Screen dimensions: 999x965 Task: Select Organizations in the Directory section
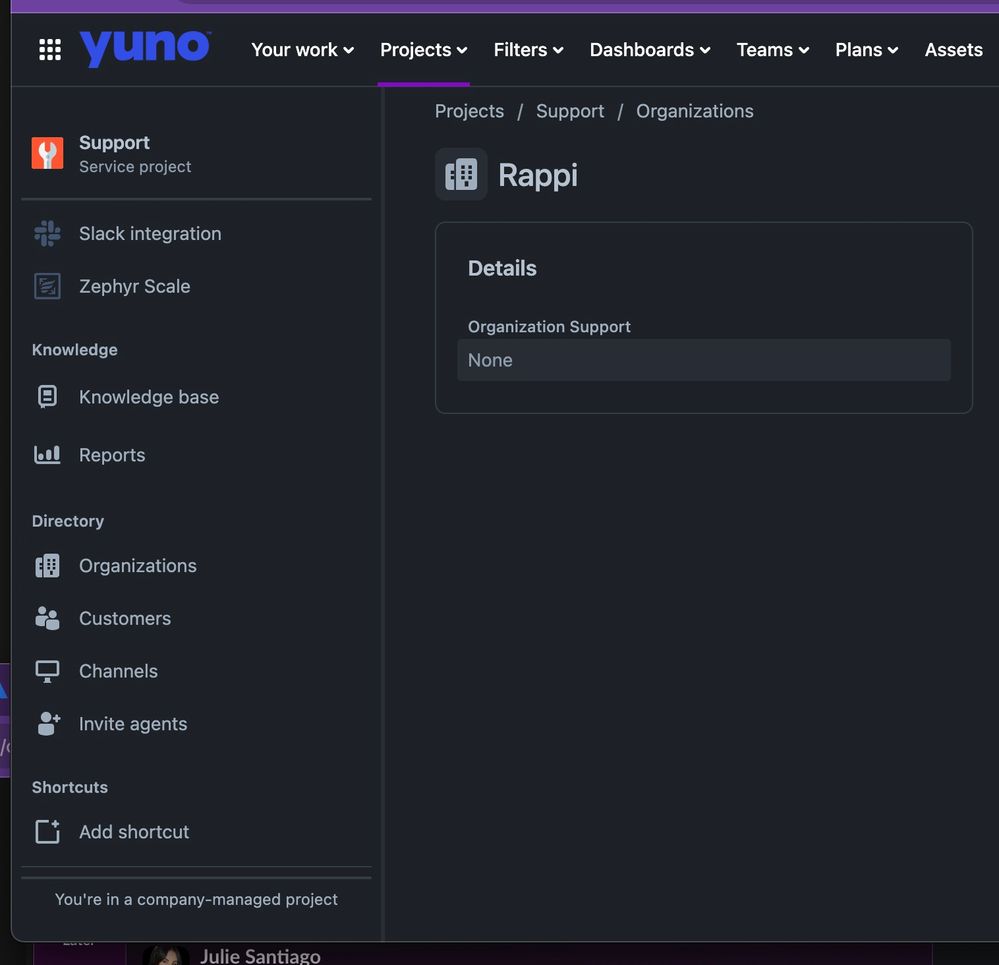[x=138, y=566]
